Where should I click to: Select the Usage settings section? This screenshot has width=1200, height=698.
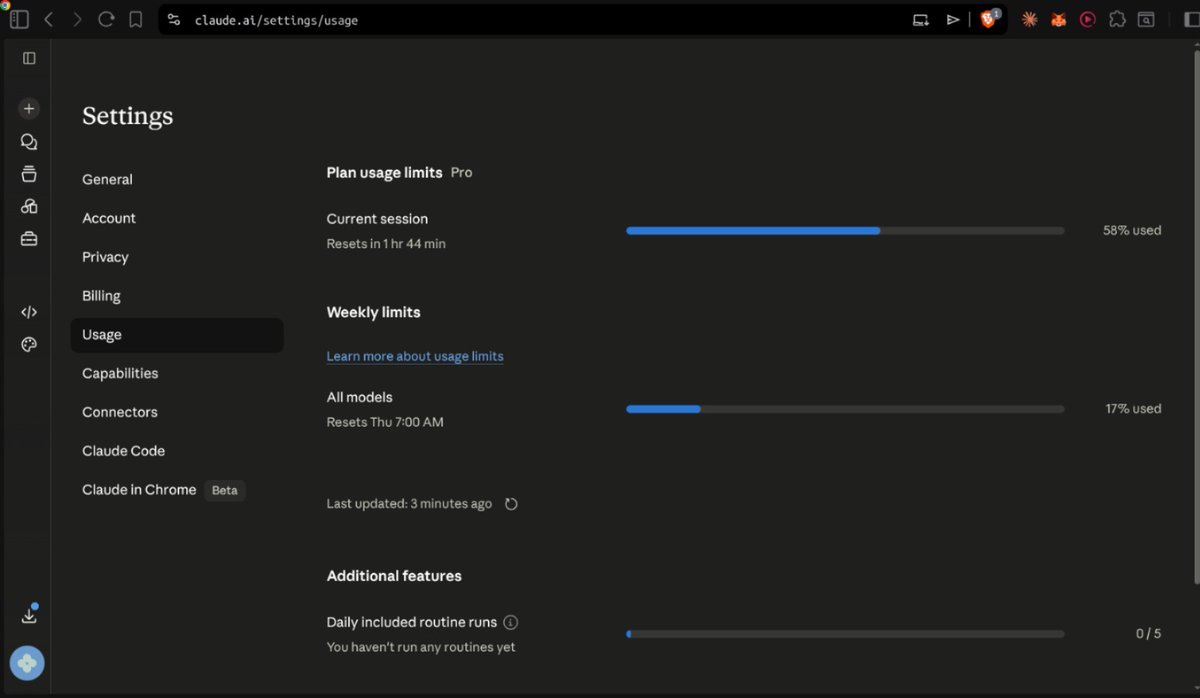click(177, 335)
